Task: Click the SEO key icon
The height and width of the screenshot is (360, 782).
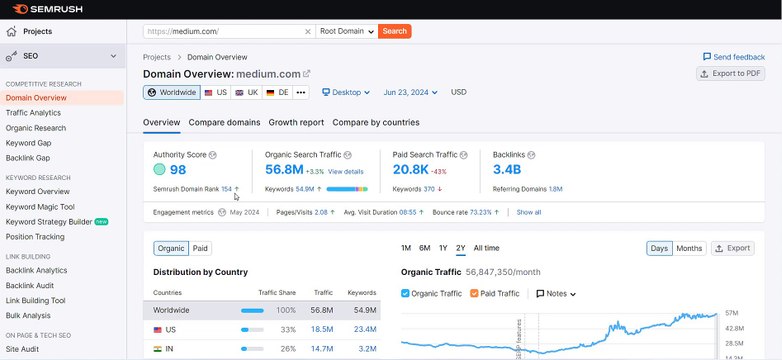Action: (x=11, y=56)
